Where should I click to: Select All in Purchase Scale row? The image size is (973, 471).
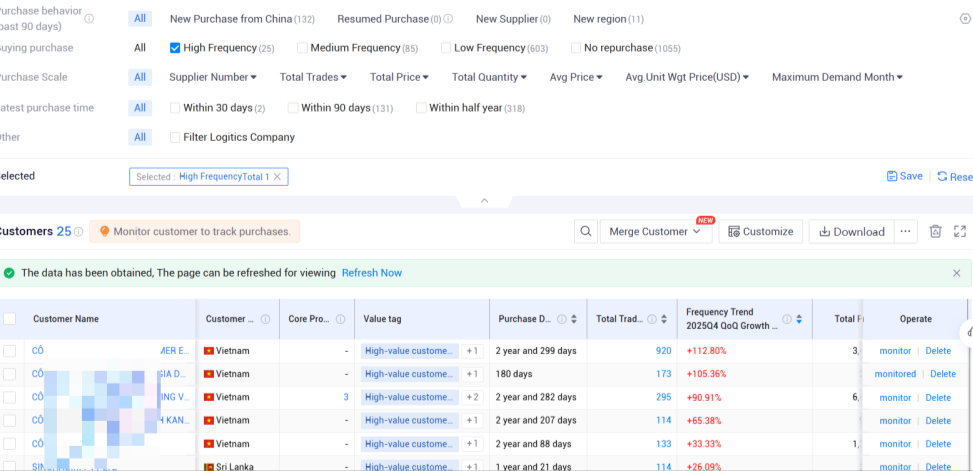pos(140,77)
